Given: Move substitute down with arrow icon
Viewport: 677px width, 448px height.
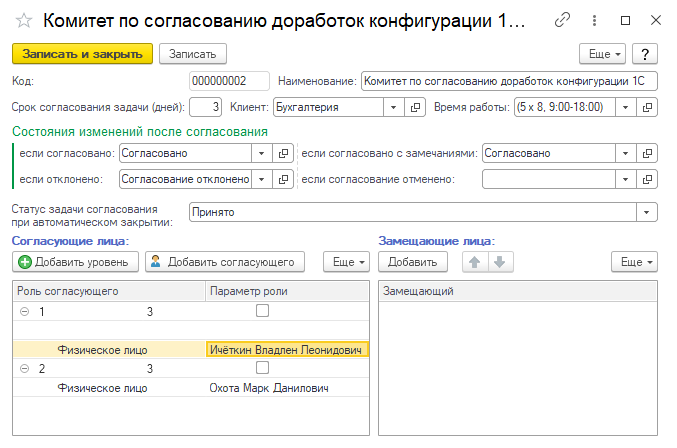Looking at the screenshot, I should coord(500,262).
